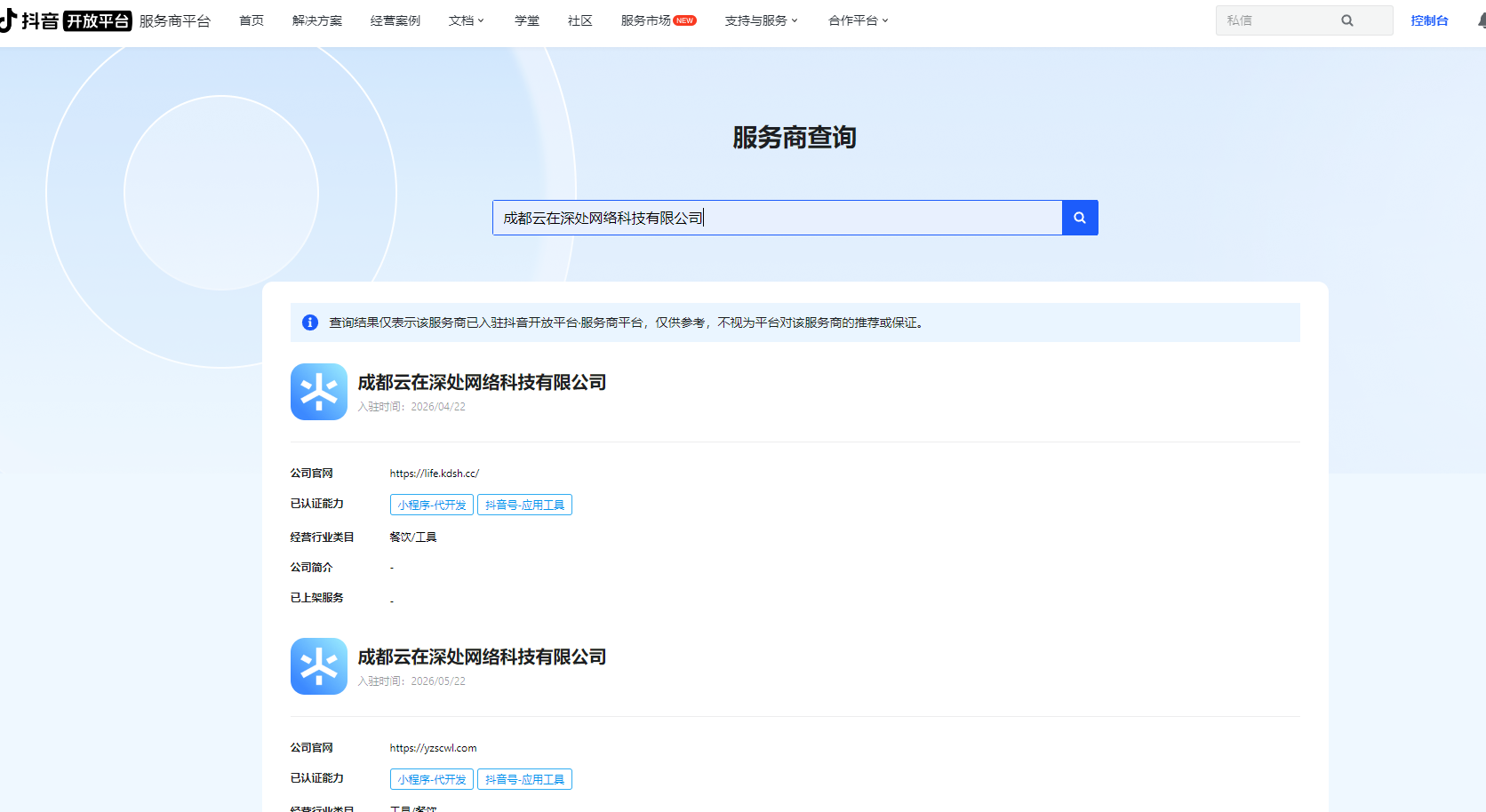Expand the 文档 dropdown menu

467,20
